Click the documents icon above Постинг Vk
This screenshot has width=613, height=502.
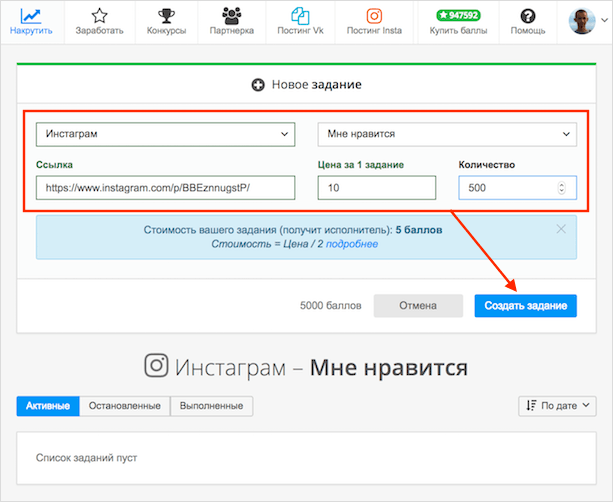300,16
